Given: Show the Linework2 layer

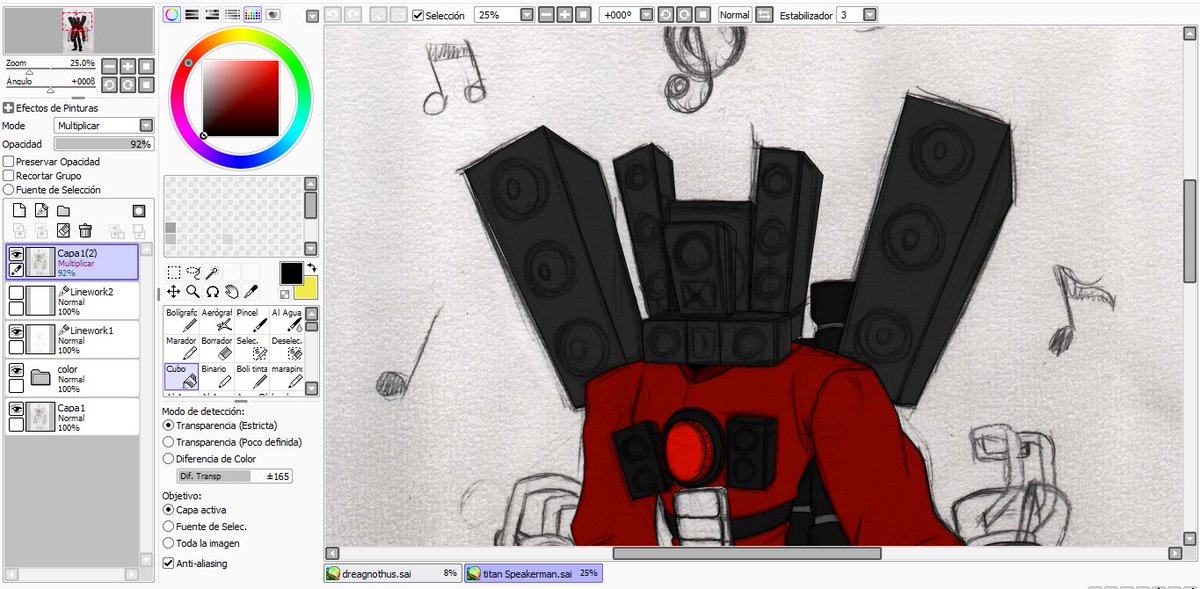Looking at the screenshot, I should (16, 292).
